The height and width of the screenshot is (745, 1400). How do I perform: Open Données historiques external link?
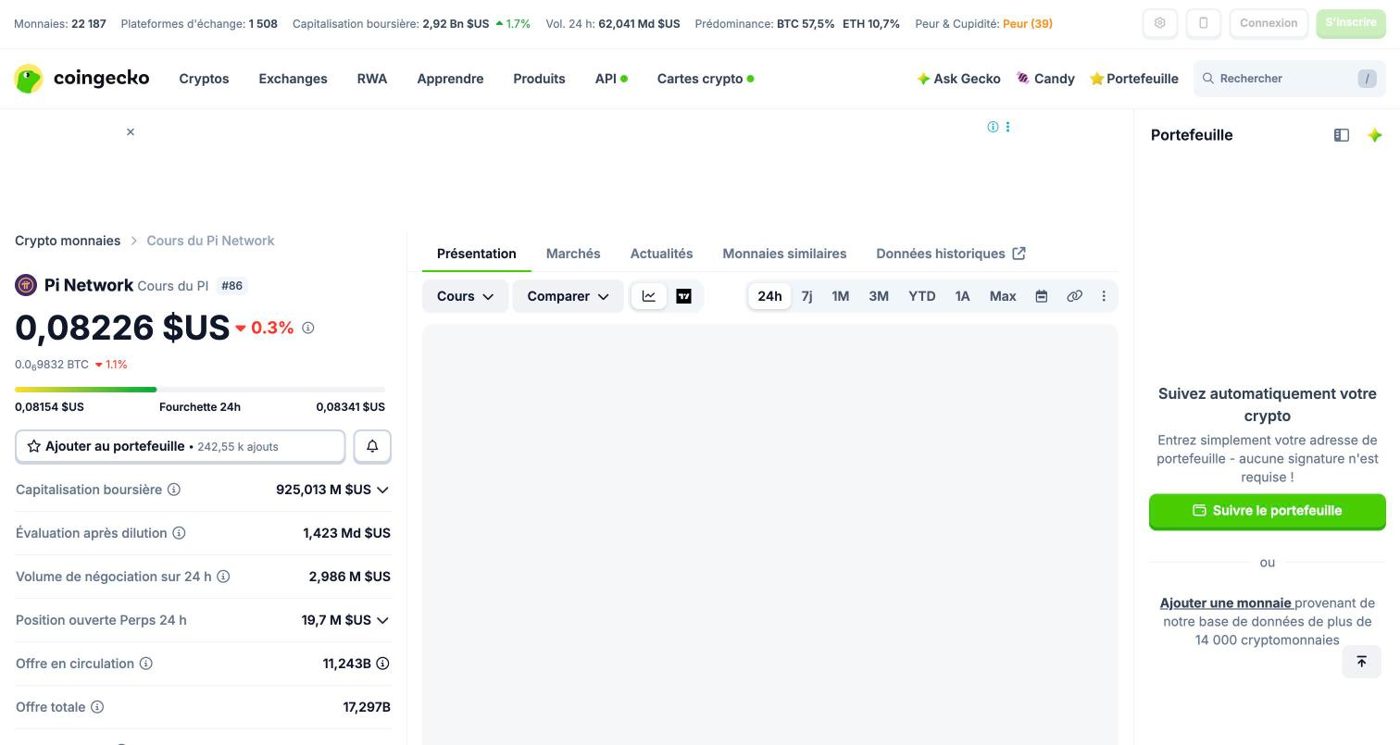pos(951,254)
